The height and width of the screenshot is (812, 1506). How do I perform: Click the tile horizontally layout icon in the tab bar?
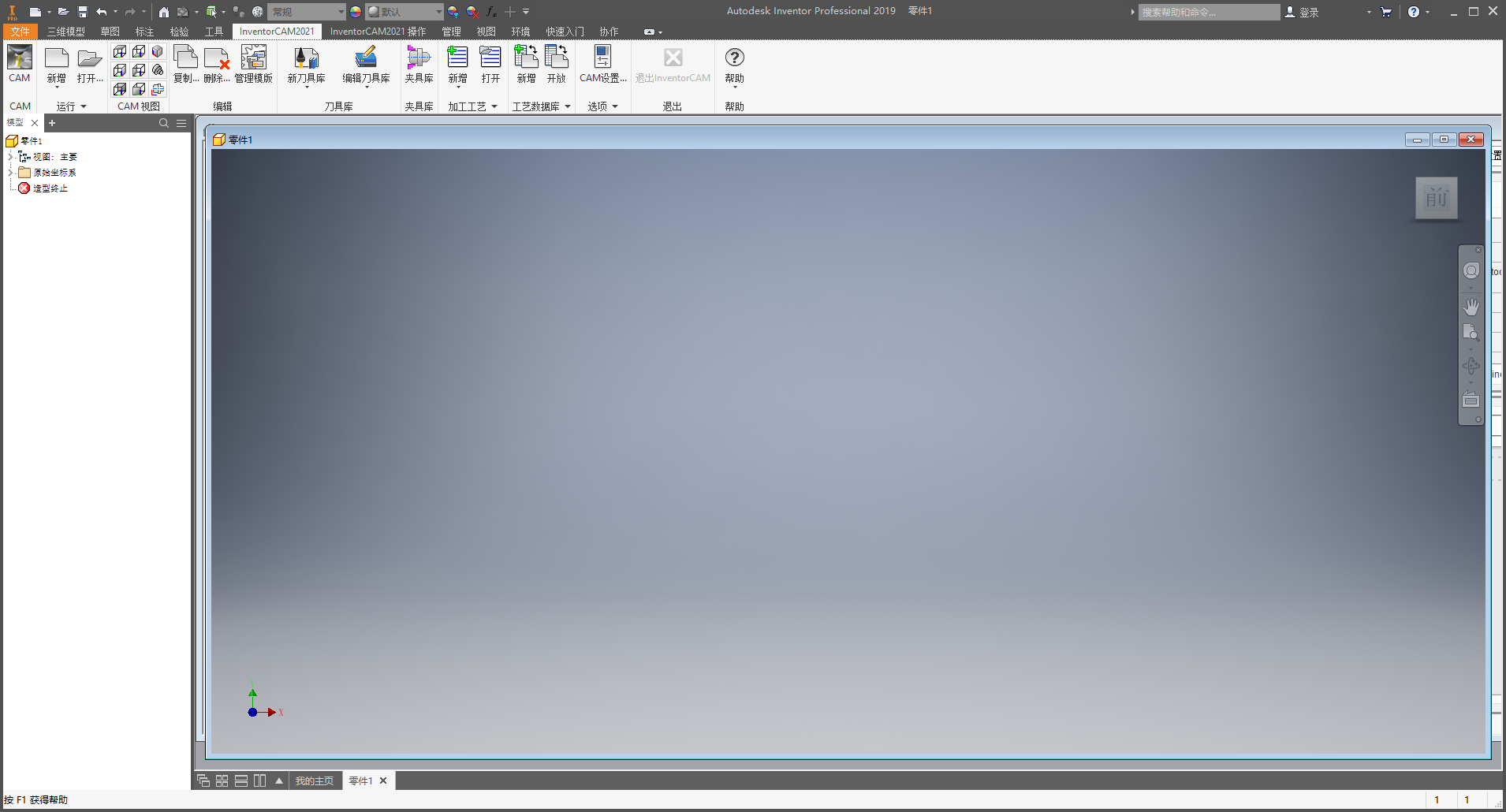tap(241, 780)
